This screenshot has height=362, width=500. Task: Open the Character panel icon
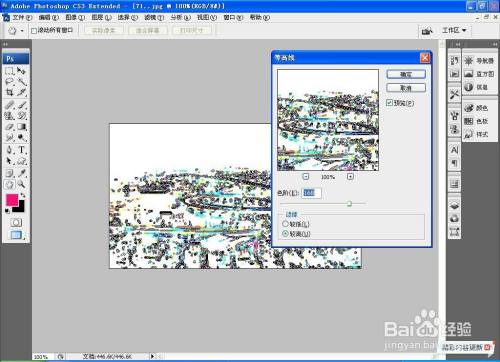coord(454,150)
